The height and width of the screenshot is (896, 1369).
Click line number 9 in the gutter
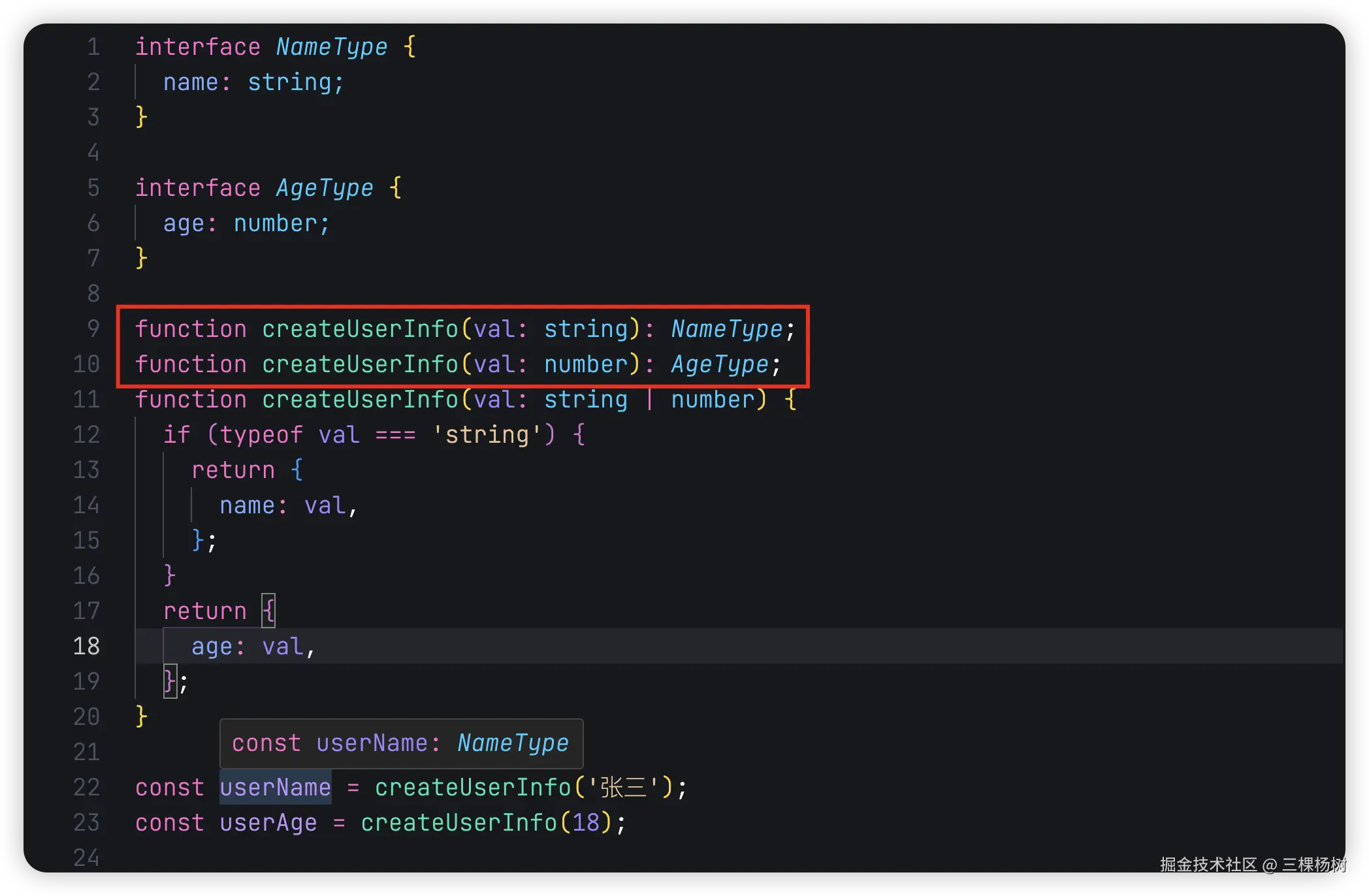pos(93,328)
